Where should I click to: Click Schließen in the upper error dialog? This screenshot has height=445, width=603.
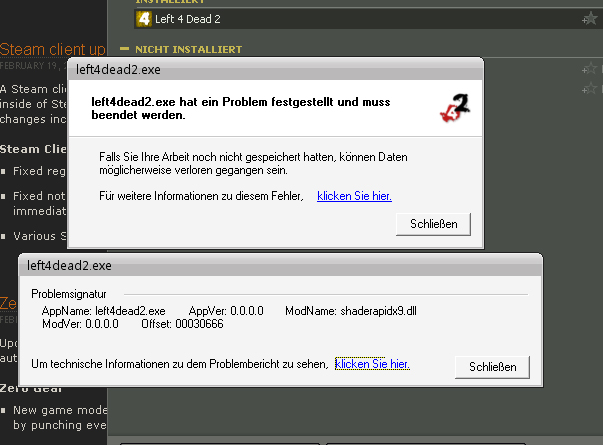[433, 224]
